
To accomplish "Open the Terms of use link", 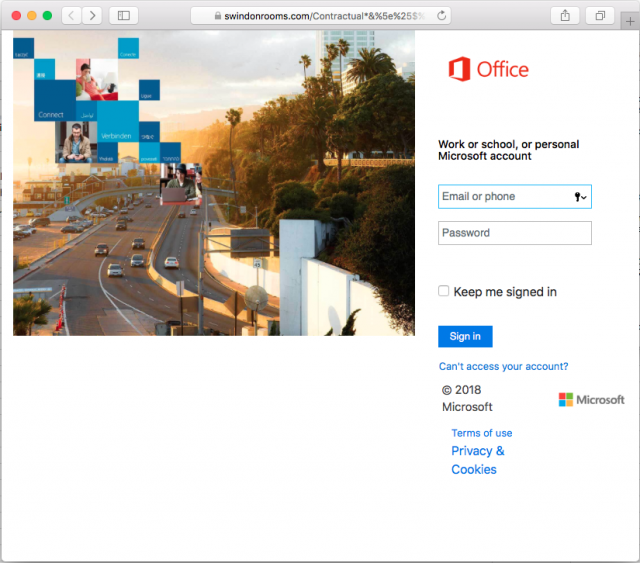I will point(482,433).
